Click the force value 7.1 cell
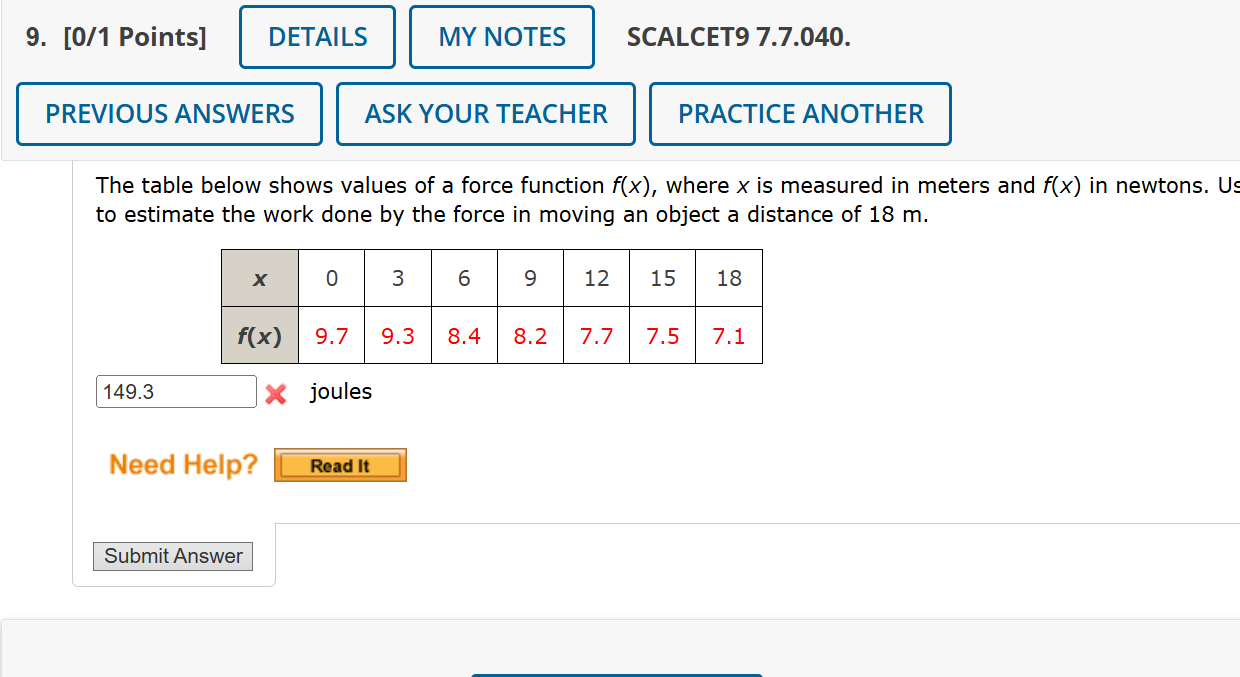The image size is (1240, 677). point(729,335)
